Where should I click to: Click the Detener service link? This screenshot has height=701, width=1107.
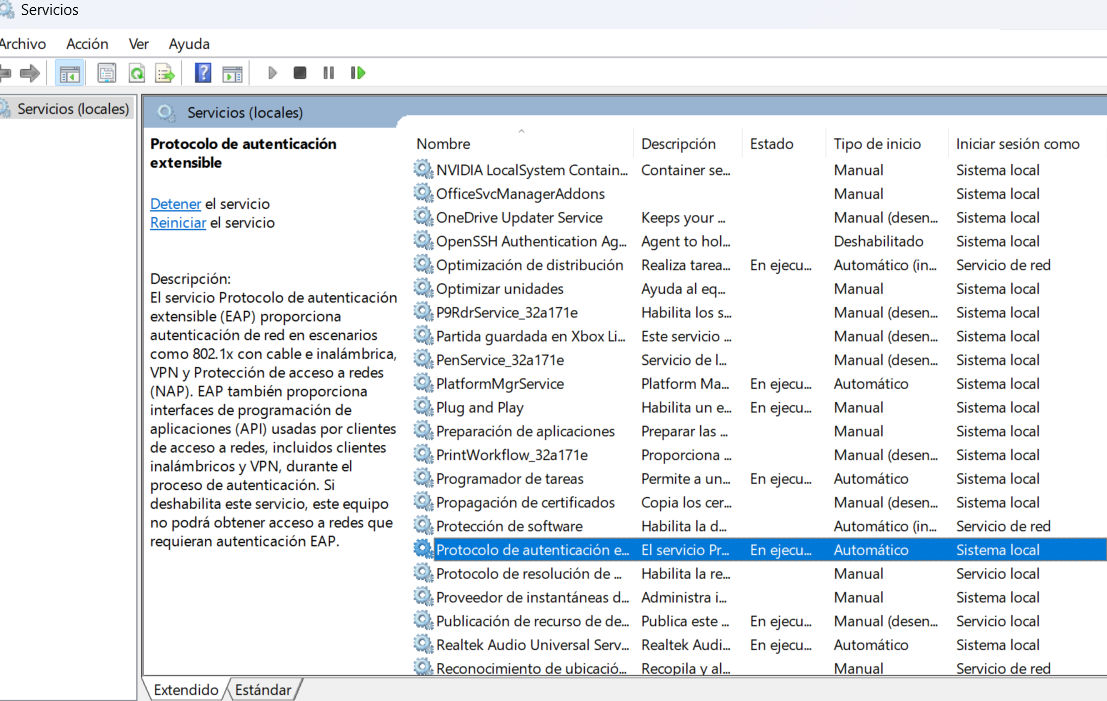175,204
